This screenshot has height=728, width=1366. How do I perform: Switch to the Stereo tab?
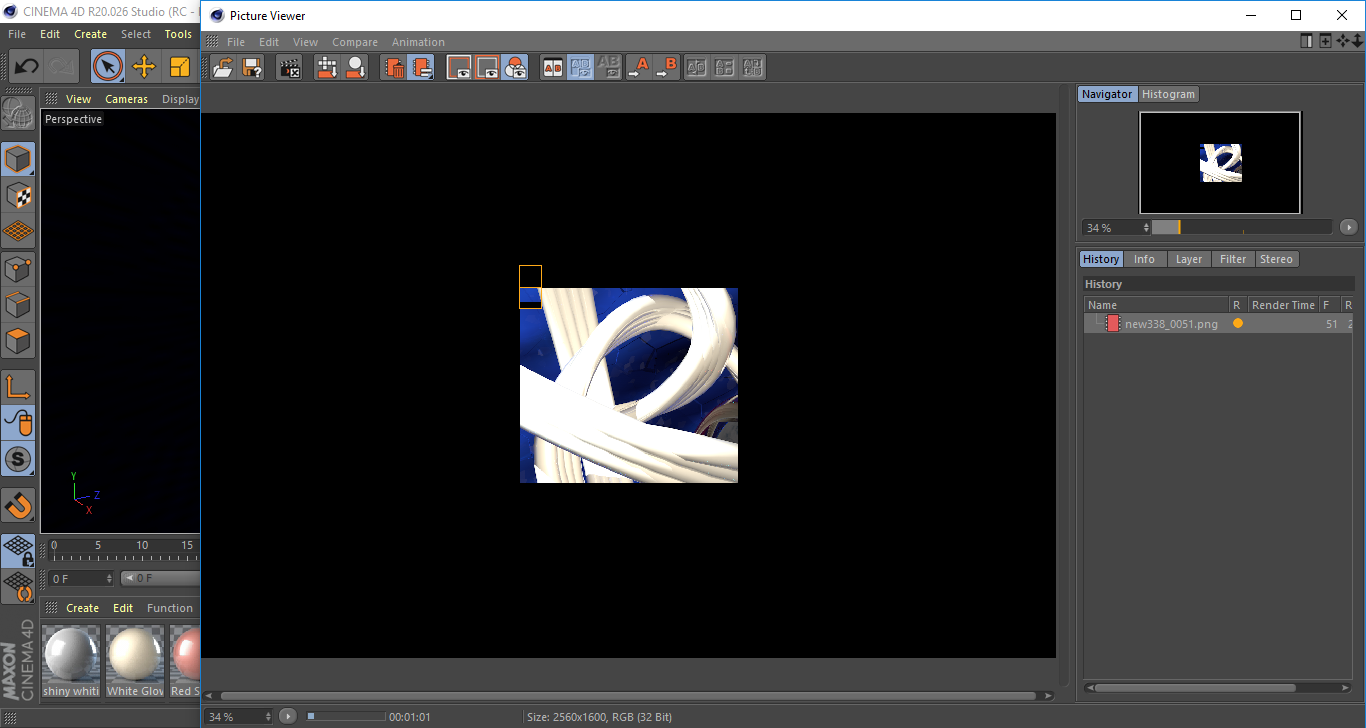click(1276, 259)
